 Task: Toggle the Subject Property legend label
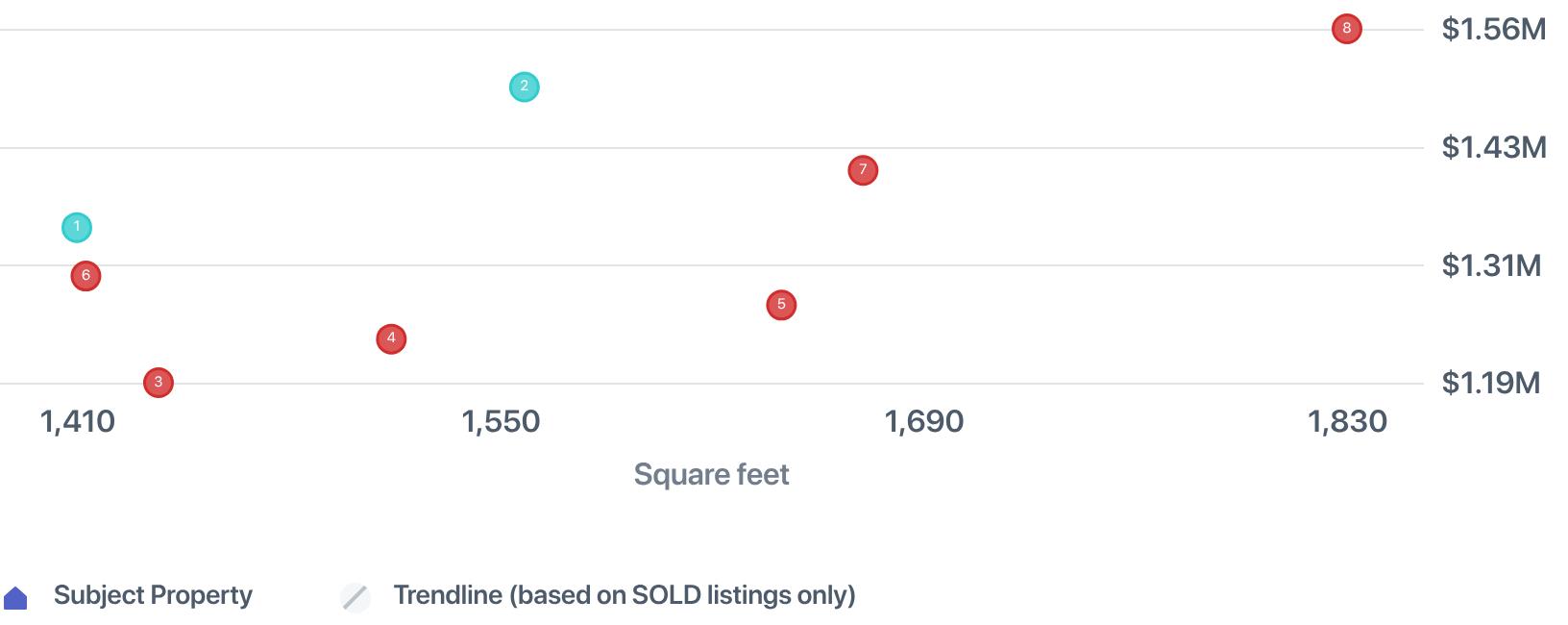click(x=153, y=595)
